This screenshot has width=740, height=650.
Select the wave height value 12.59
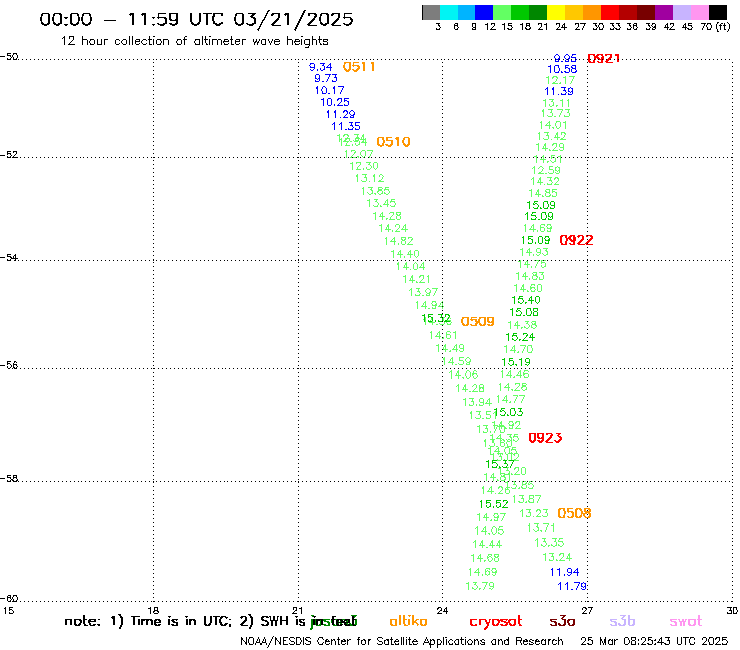546,171
